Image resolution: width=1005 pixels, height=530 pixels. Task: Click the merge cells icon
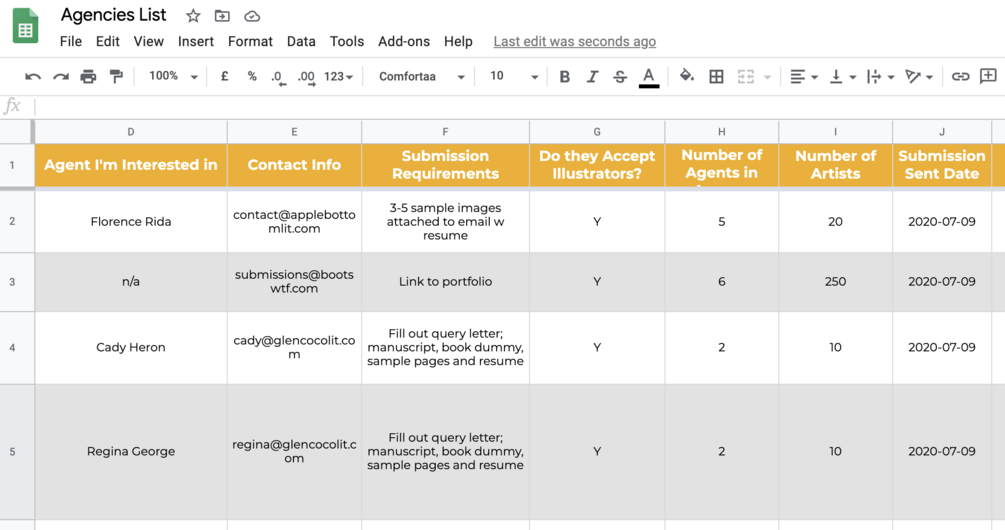click(745, 77)
